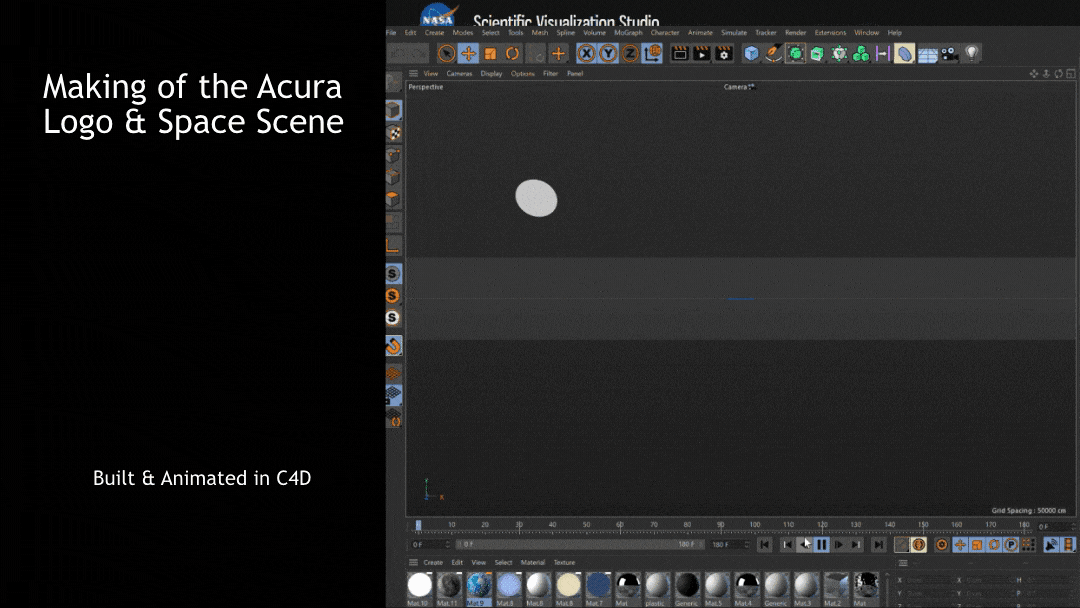Toggle the first Viewport Solo S icon
Image resolution: width=1080 pixels, height=608 pixels.
pos(393,274)
